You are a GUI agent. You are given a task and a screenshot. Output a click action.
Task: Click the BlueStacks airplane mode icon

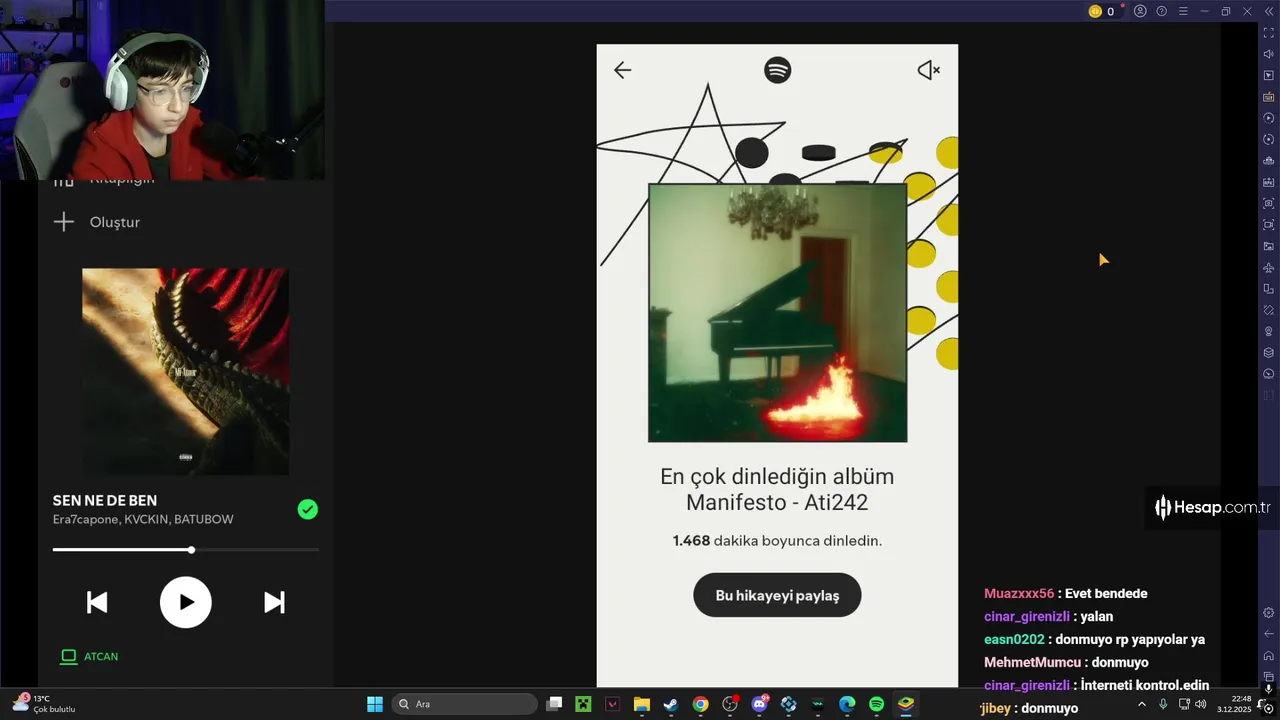point(1268,267)
